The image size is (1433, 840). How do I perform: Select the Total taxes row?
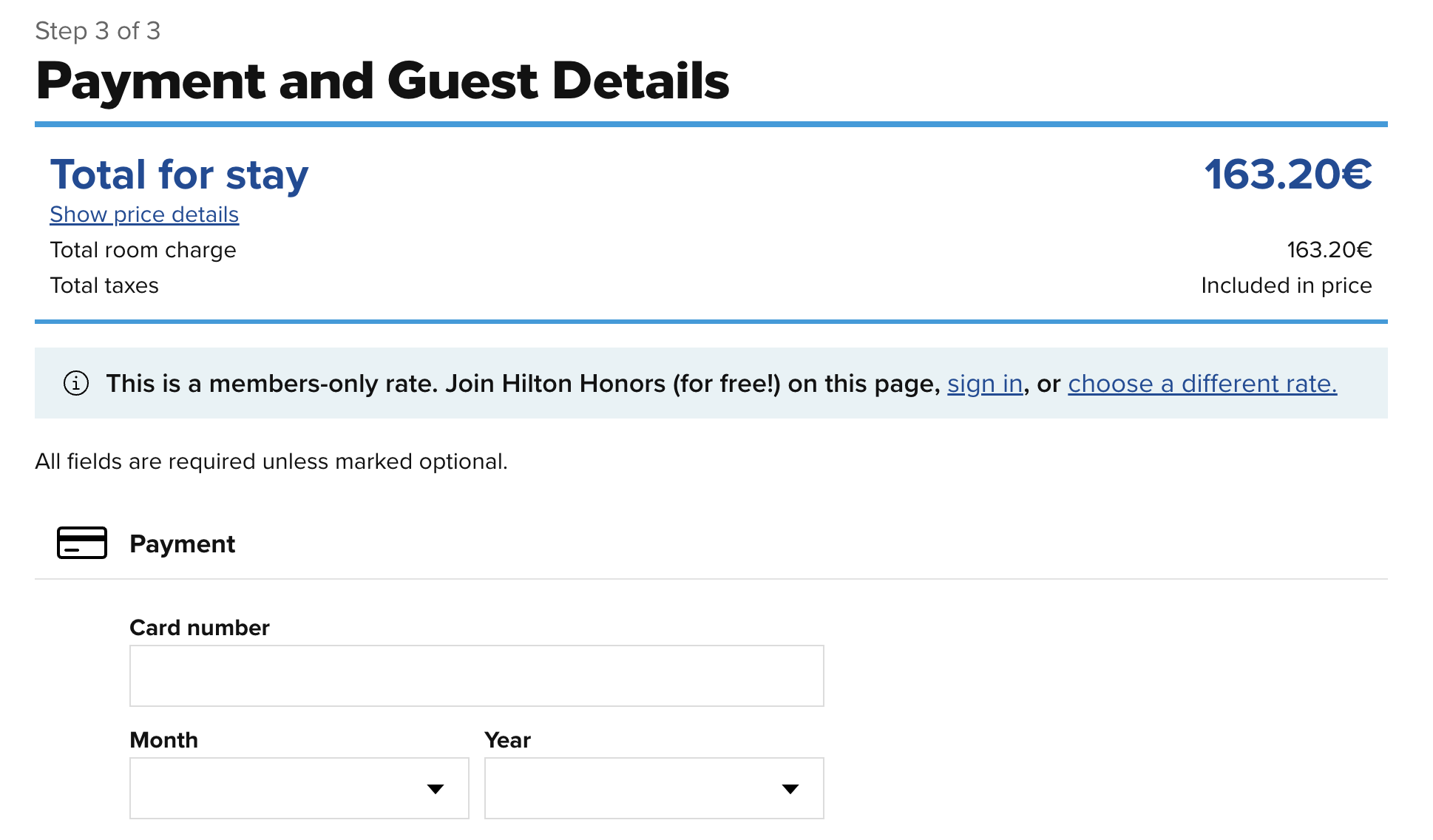104,285
